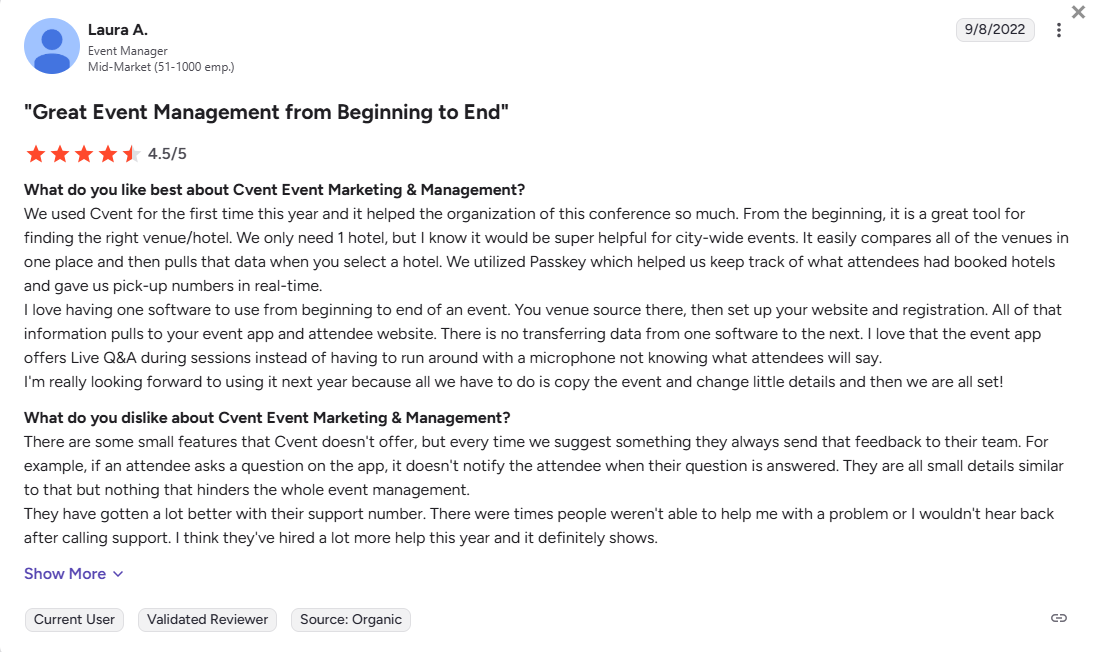Image resolution: width=1093 pixels, height=652 pixels.
Task: Click the half-filled fifth rating star
Action: [x=132, y=154]
